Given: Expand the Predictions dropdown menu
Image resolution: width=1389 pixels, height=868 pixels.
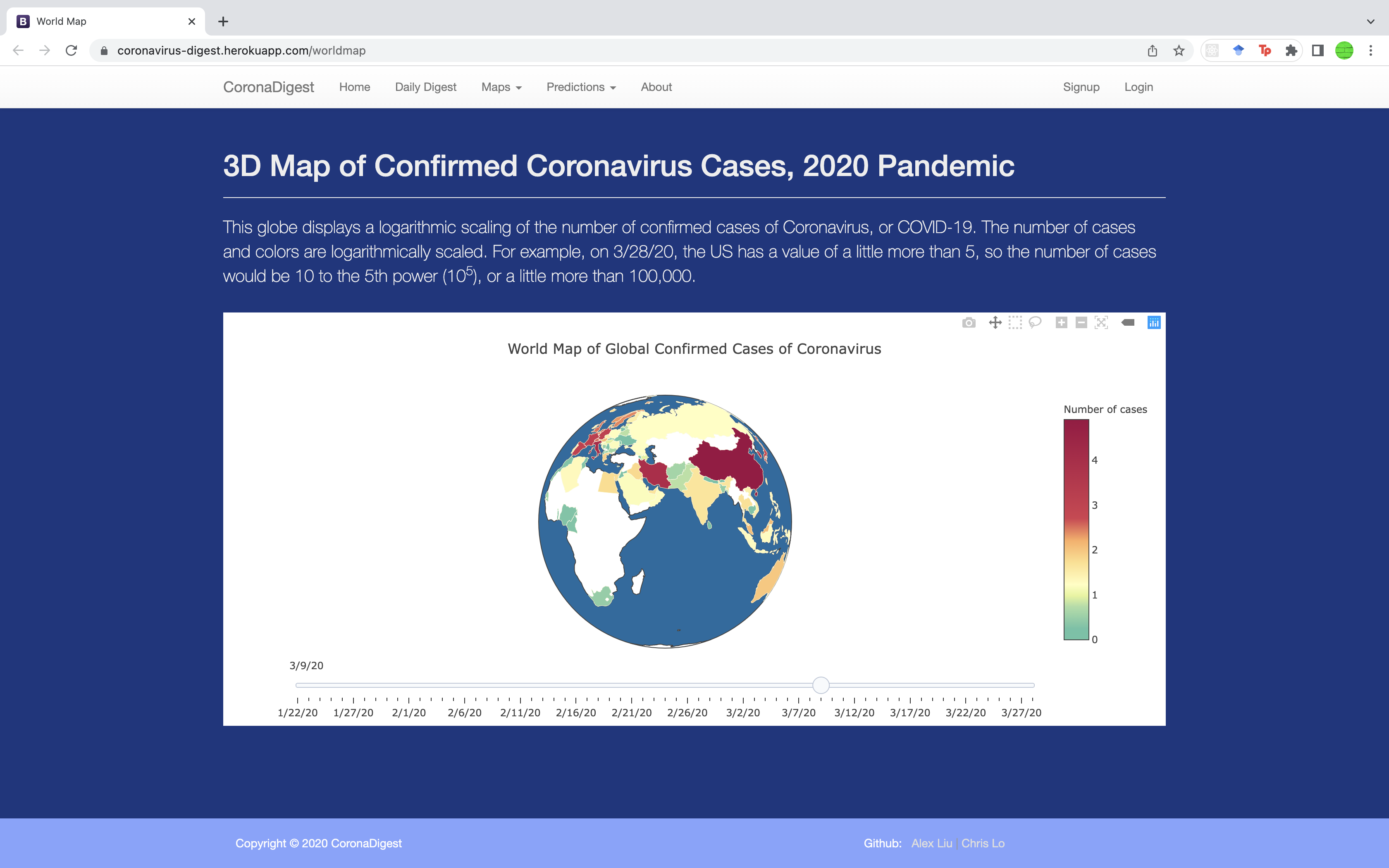Looking at the screenshot, I should coord(580,86).
